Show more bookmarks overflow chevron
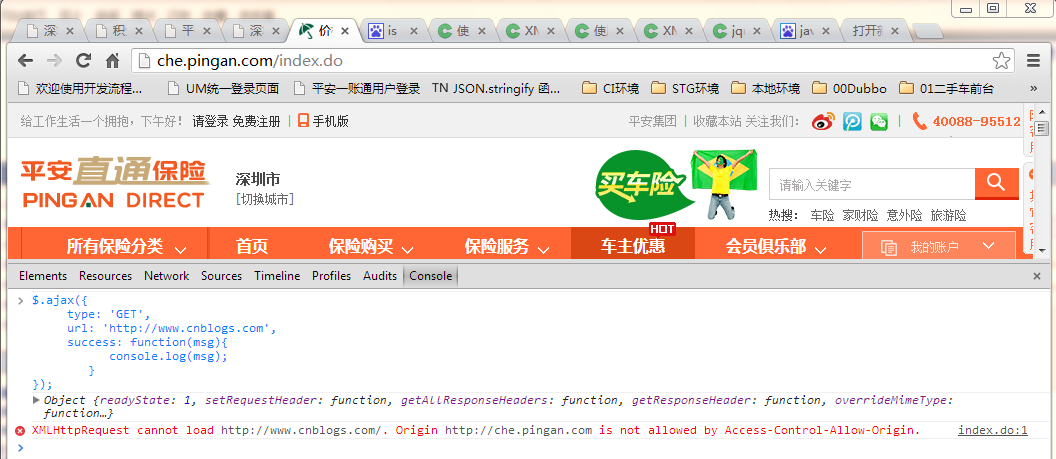The width and height of the screenshot is (1056, 459). tap(1034, 88)
